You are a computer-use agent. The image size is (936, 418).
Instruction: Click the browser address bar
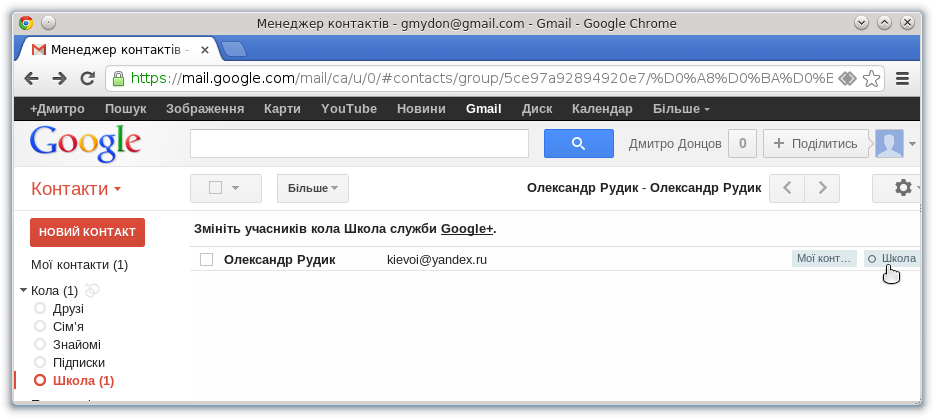tap(481, 78)
